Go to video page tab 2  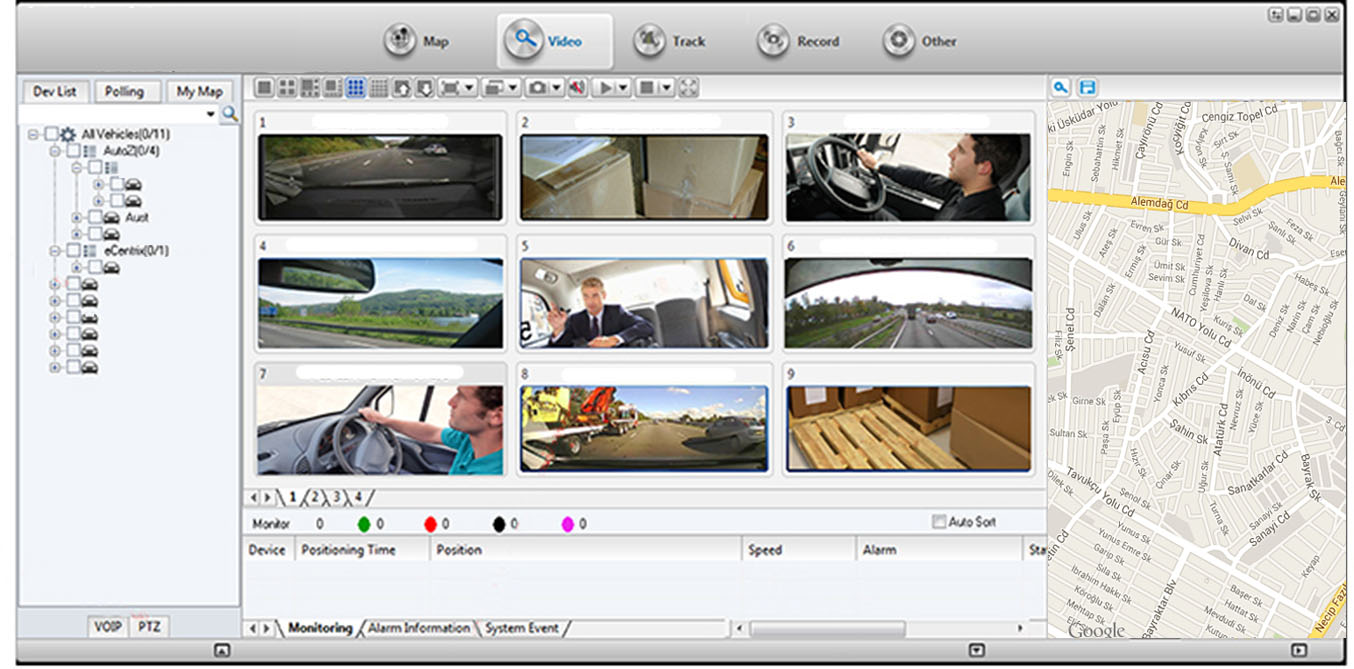(x=314, y=497)
